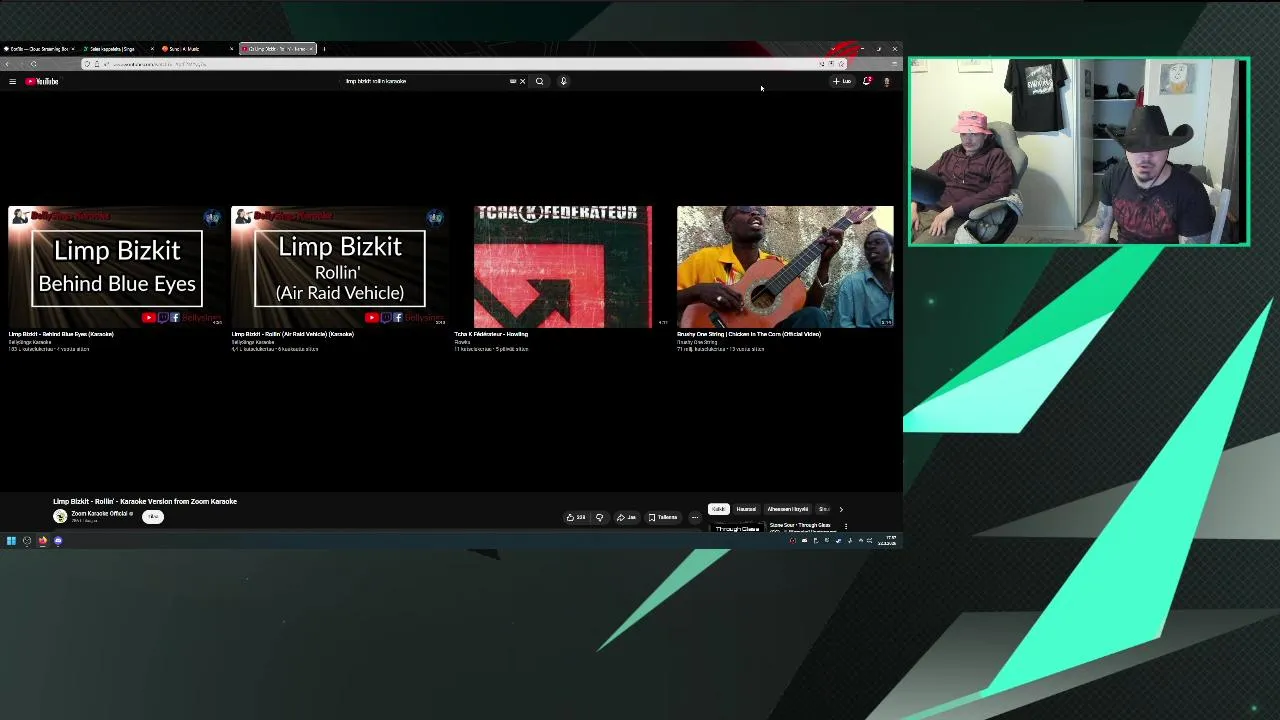Switch to the third browser tab

pyautogui.click(x=197, y=49)
